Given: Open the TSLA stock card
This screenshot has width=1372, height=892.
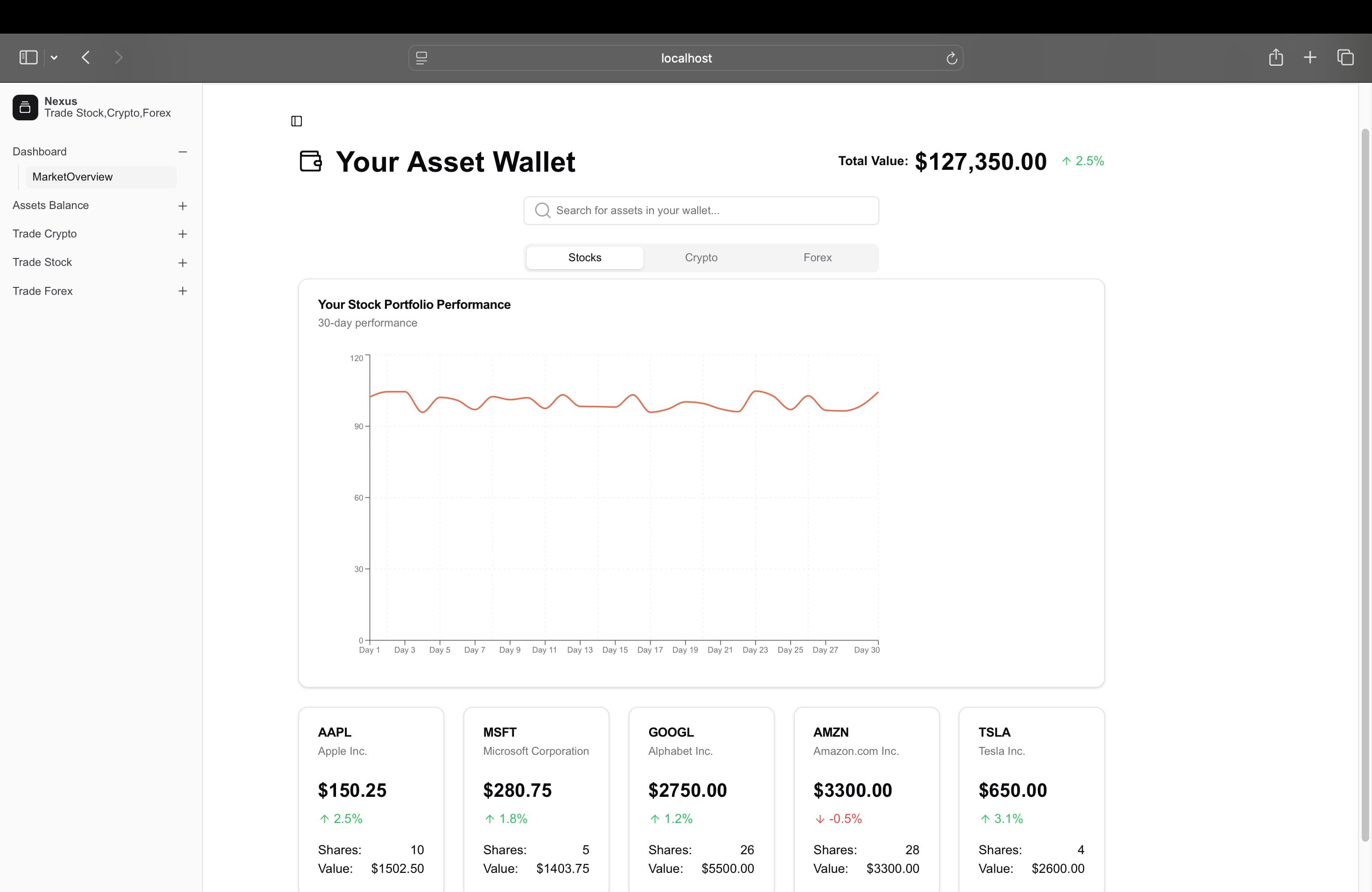Looking at the screenshot, I should (1031, 800).
